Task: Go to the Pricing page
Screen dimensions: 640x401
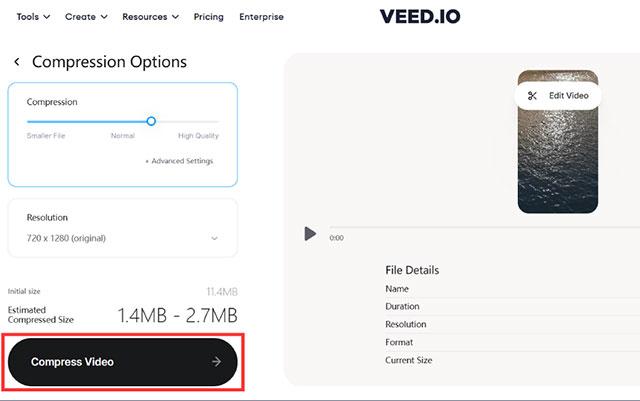Action: pyautogui.click(x=208, y=17)
